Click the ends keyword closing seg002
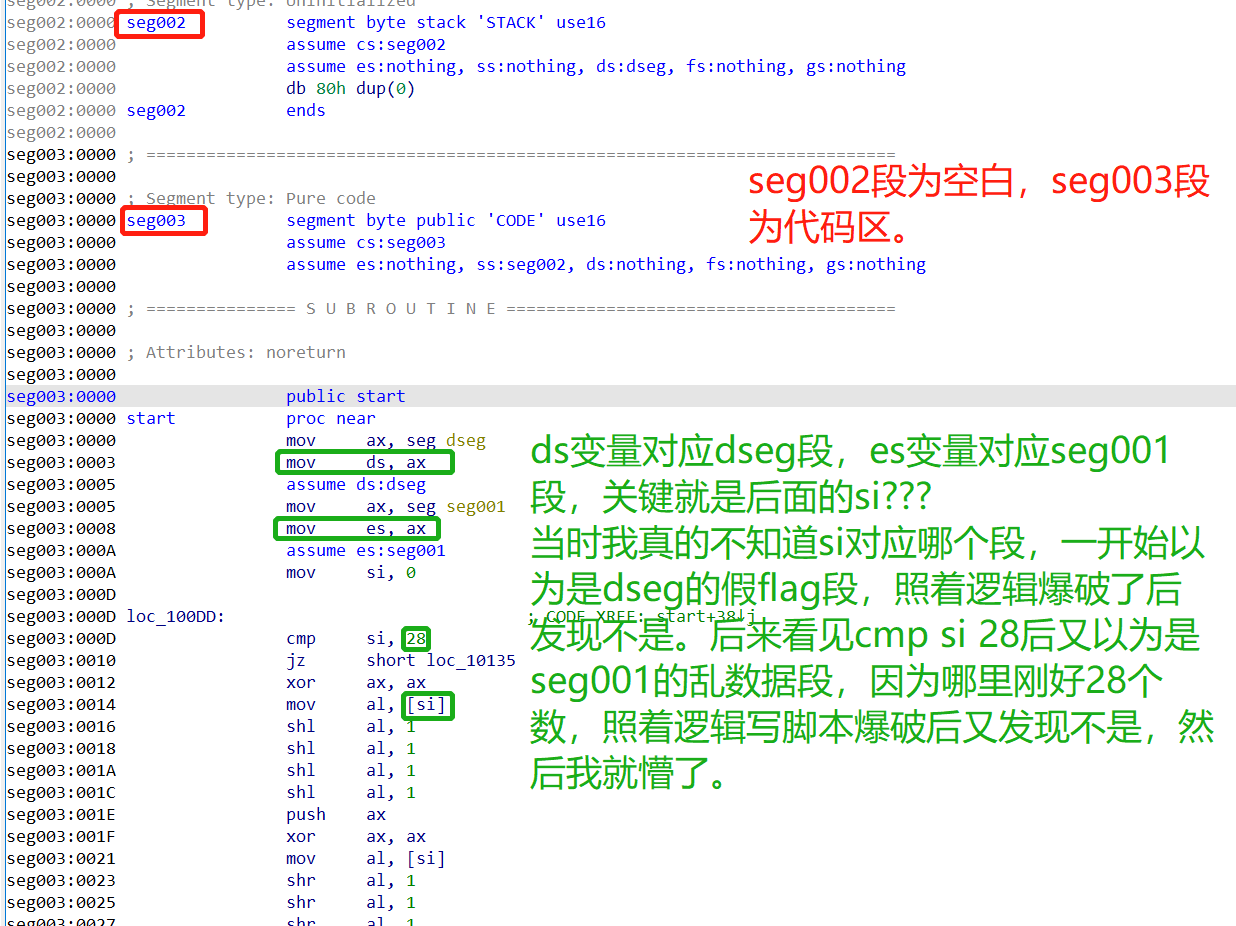This screenshot has height=926, width=1236. 305,110
